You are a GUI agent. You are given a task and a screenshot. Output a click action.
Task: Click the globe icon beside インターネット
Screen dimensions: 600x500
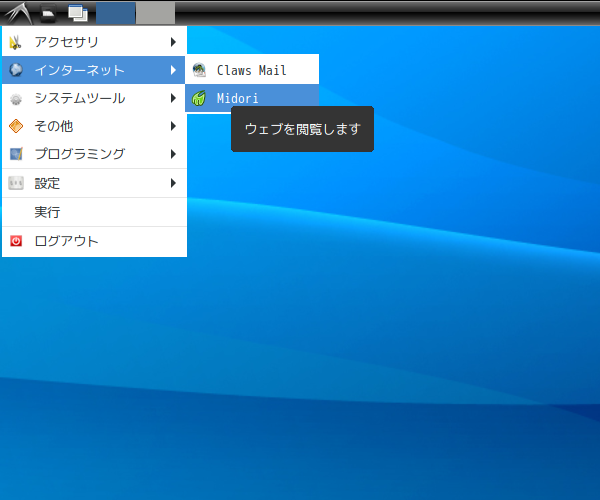click(16, 70)
